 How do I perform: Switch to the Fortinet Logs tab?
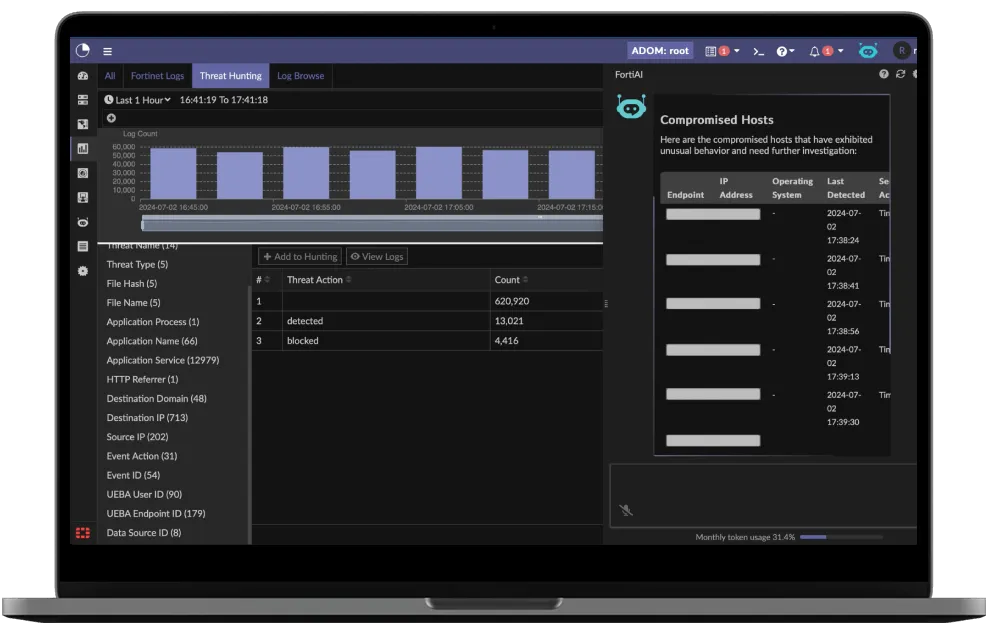click(x=158, y=75)
